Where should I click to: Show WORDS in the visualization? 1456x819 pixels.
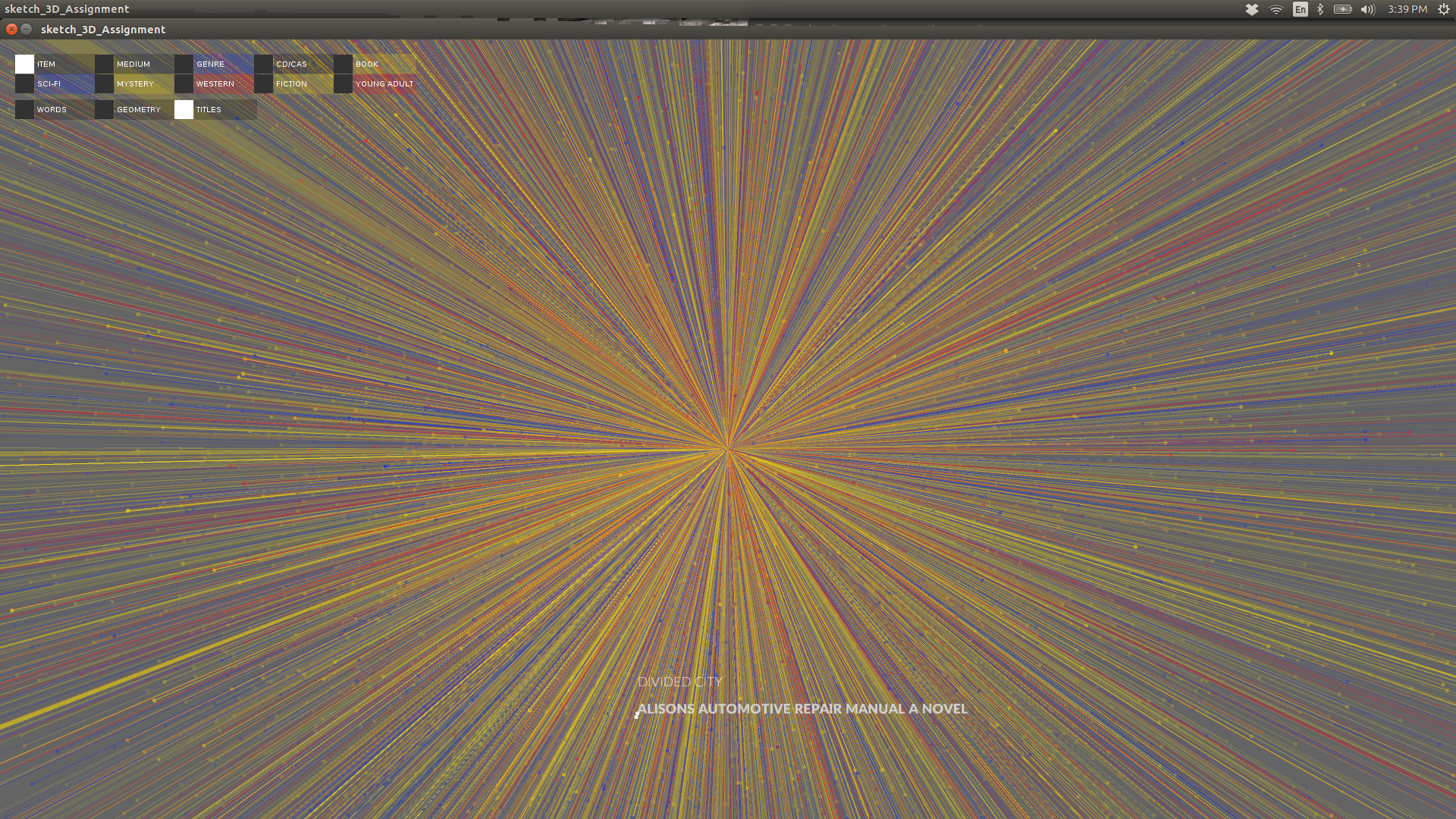[24, 110]
